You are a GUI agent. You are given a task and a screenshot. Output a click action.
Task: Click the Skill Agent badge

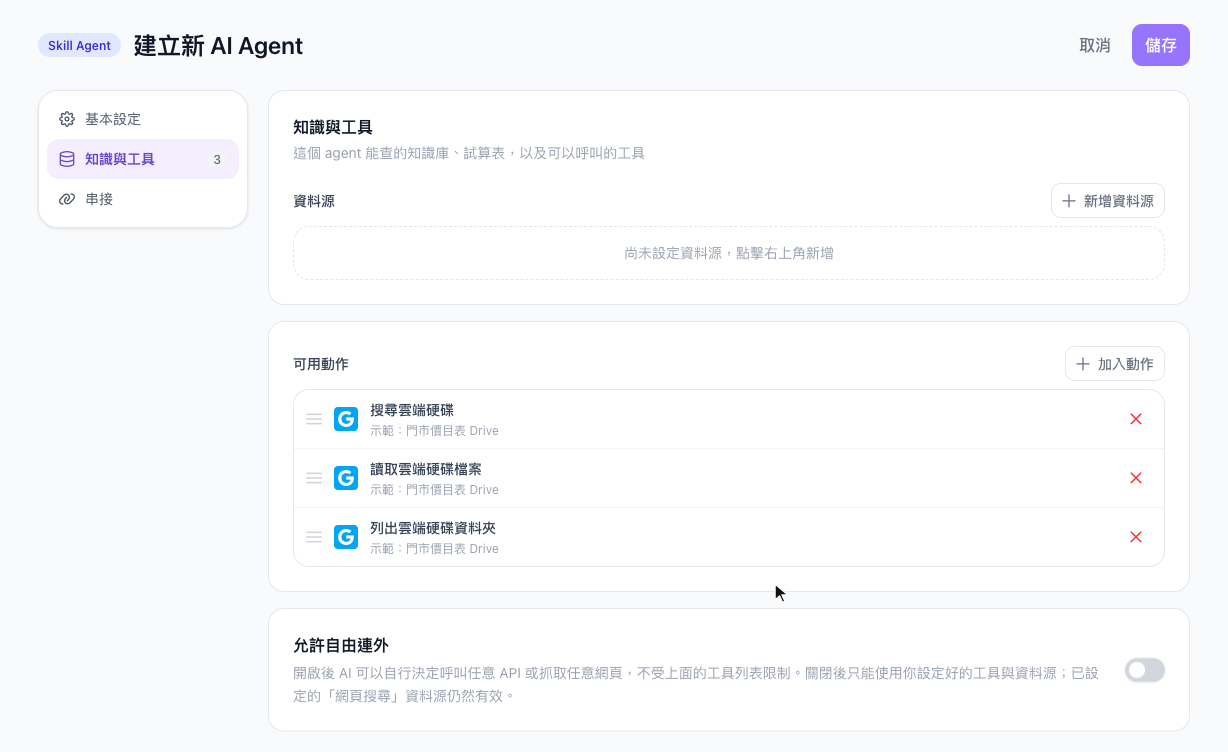(79, 45)
